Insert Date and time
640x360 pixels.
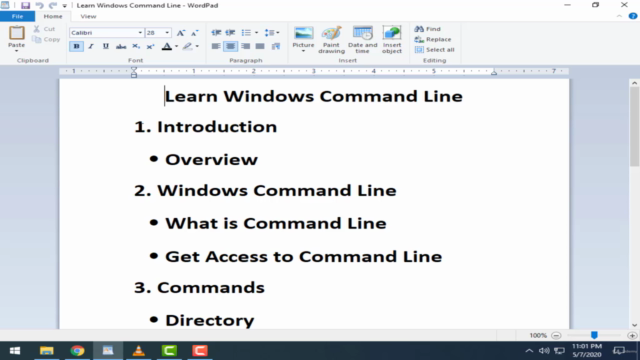[x=362, y=40]
